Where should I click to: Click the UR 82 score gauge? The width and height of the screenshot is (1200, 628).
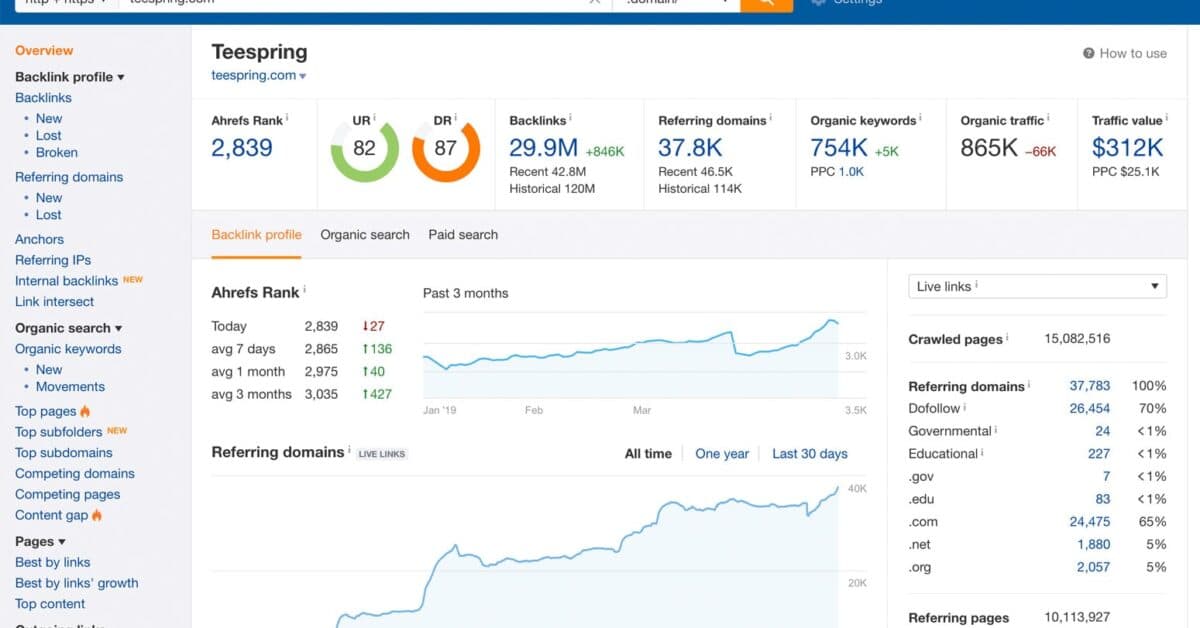point(364,149)
